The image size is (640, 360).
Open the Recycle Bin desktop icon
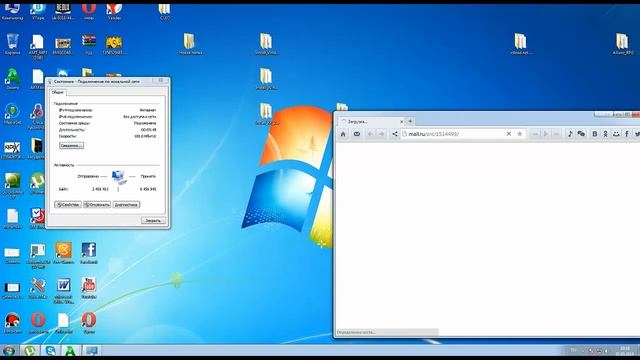pos(13,44)
